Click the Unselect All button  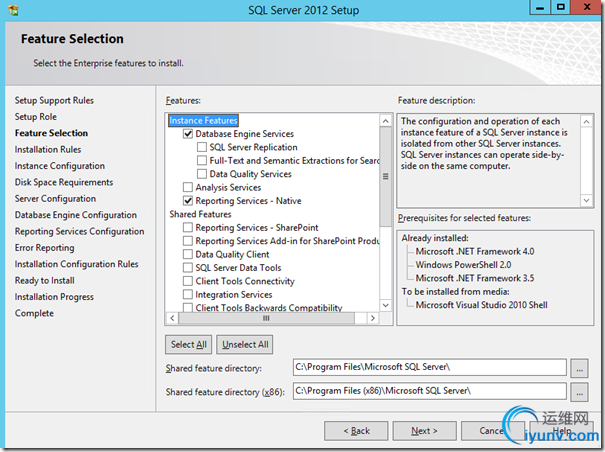click(245, 344)
